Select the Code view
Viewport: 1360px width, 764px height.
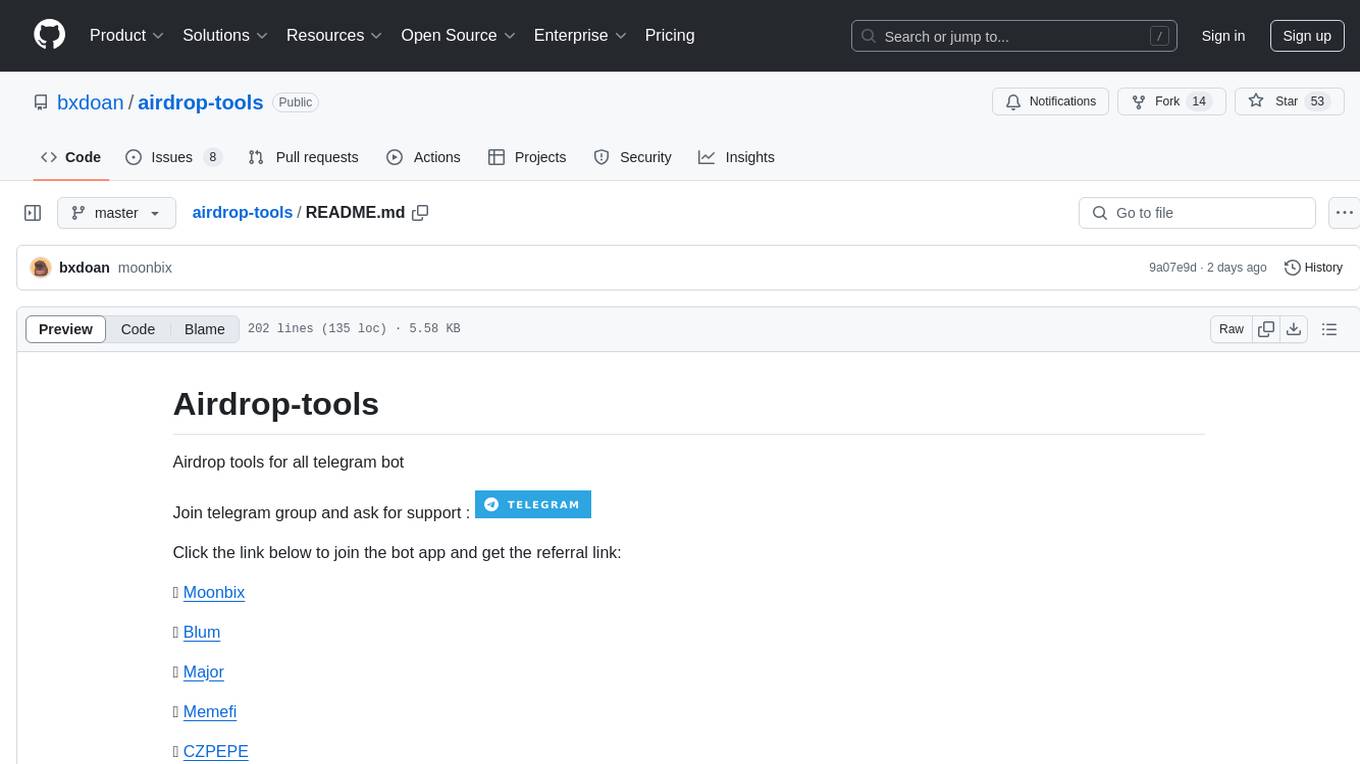138,329
